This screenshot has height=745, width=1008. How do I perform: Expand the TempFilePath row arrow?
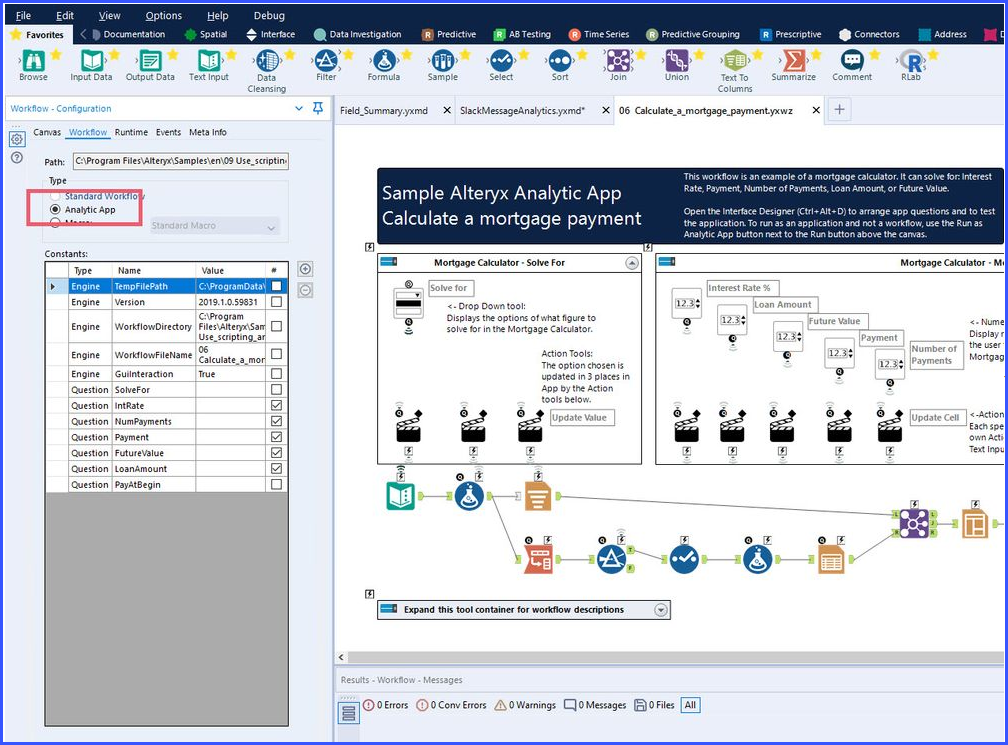(x=53, y=287)
